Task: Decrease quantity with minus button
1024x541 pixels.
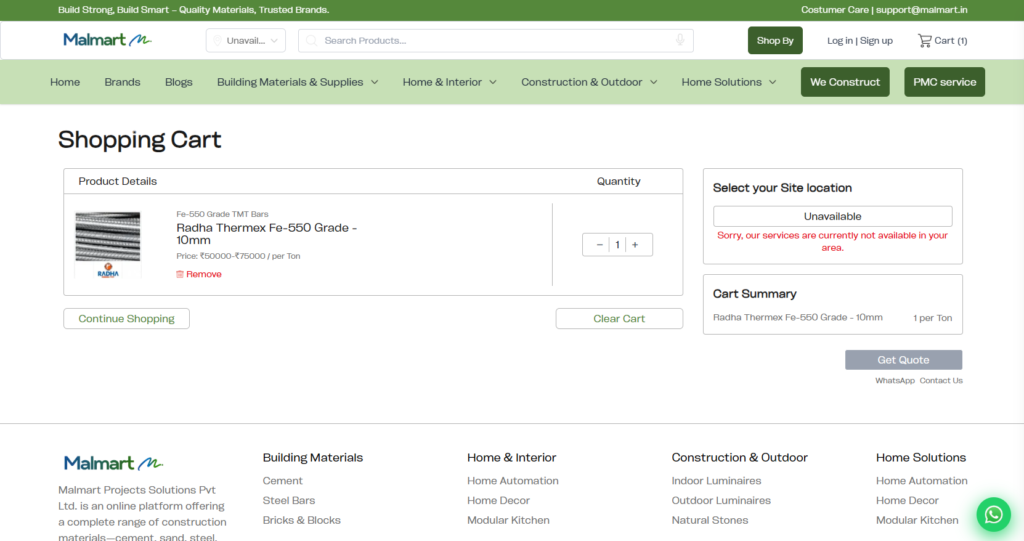Action: coord(600,245)
